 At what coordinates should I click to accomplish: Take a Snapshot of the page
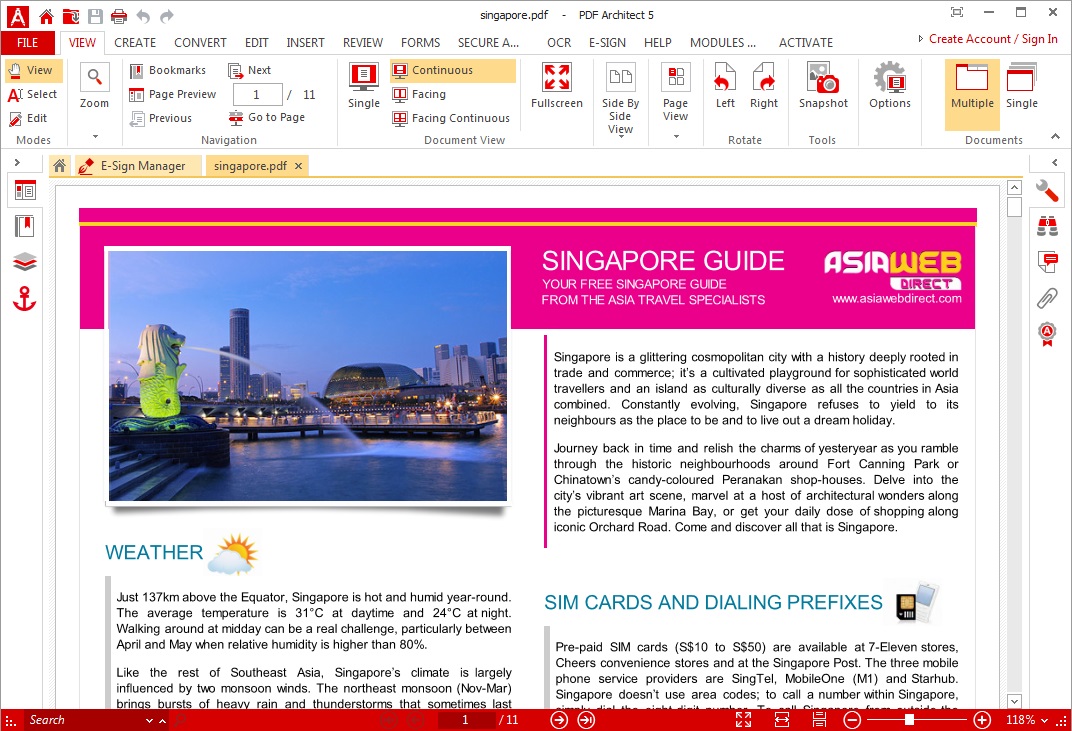tap(823, 85)
